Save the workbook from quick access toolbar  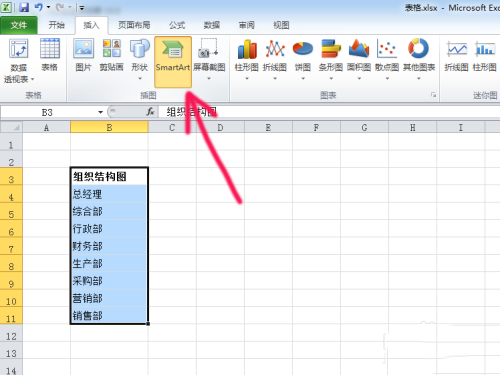pos(24,7)
